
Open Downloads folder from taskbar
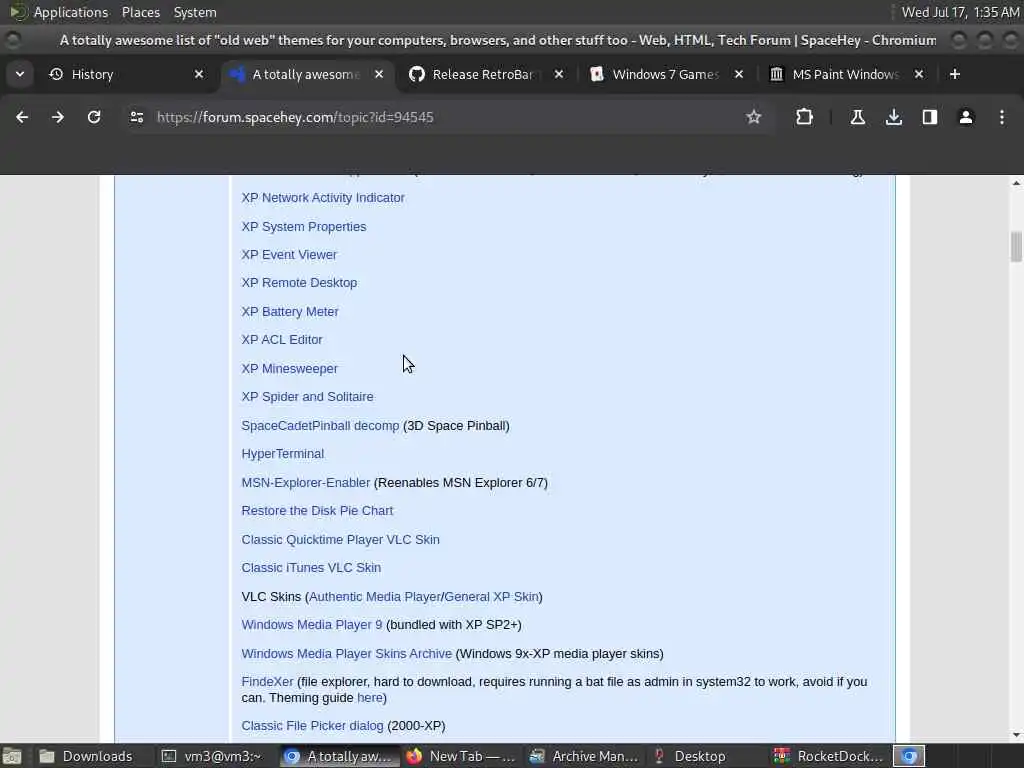pos(88,756)
